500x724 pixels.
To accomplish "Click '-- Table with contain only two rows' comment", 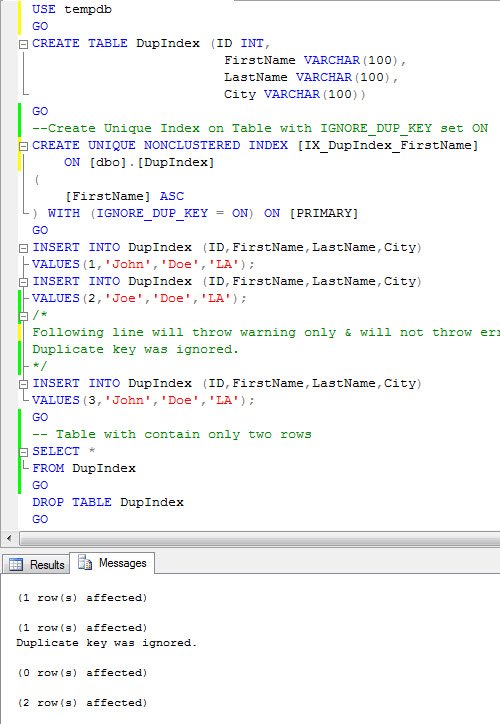I will tap(172, 434).
